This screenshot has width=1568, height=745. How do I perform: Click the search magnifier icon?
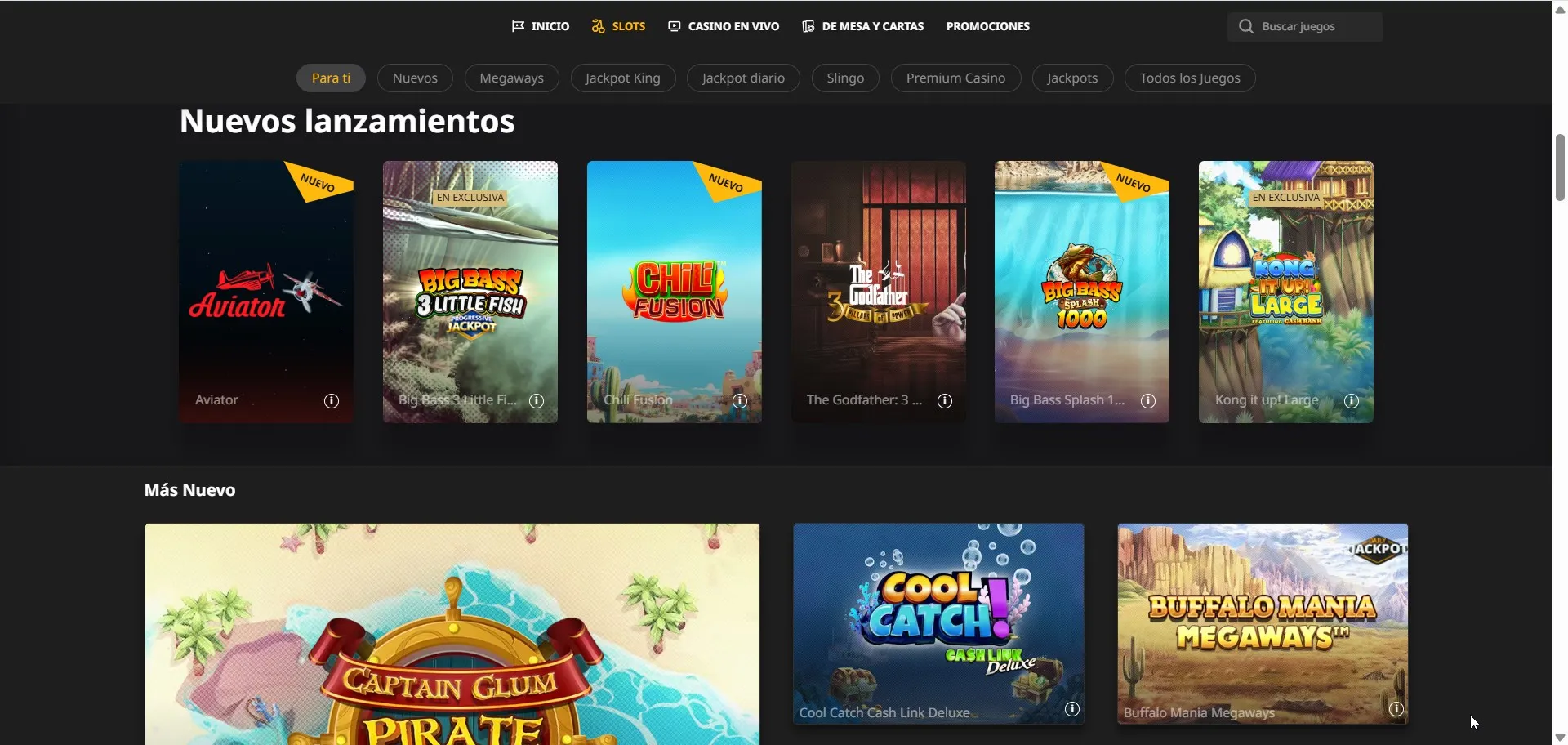(x=1245, y=27)
